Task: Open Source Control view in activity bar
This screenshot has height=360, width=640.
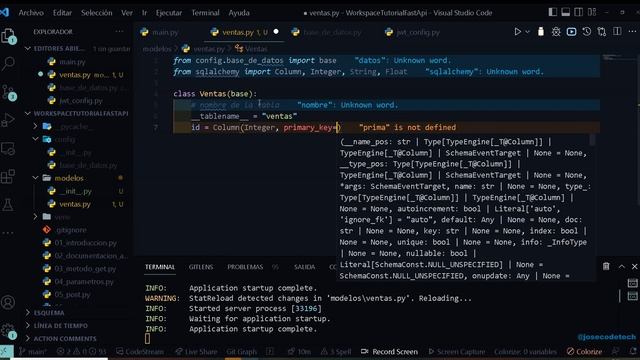Action: click(8, 92)
